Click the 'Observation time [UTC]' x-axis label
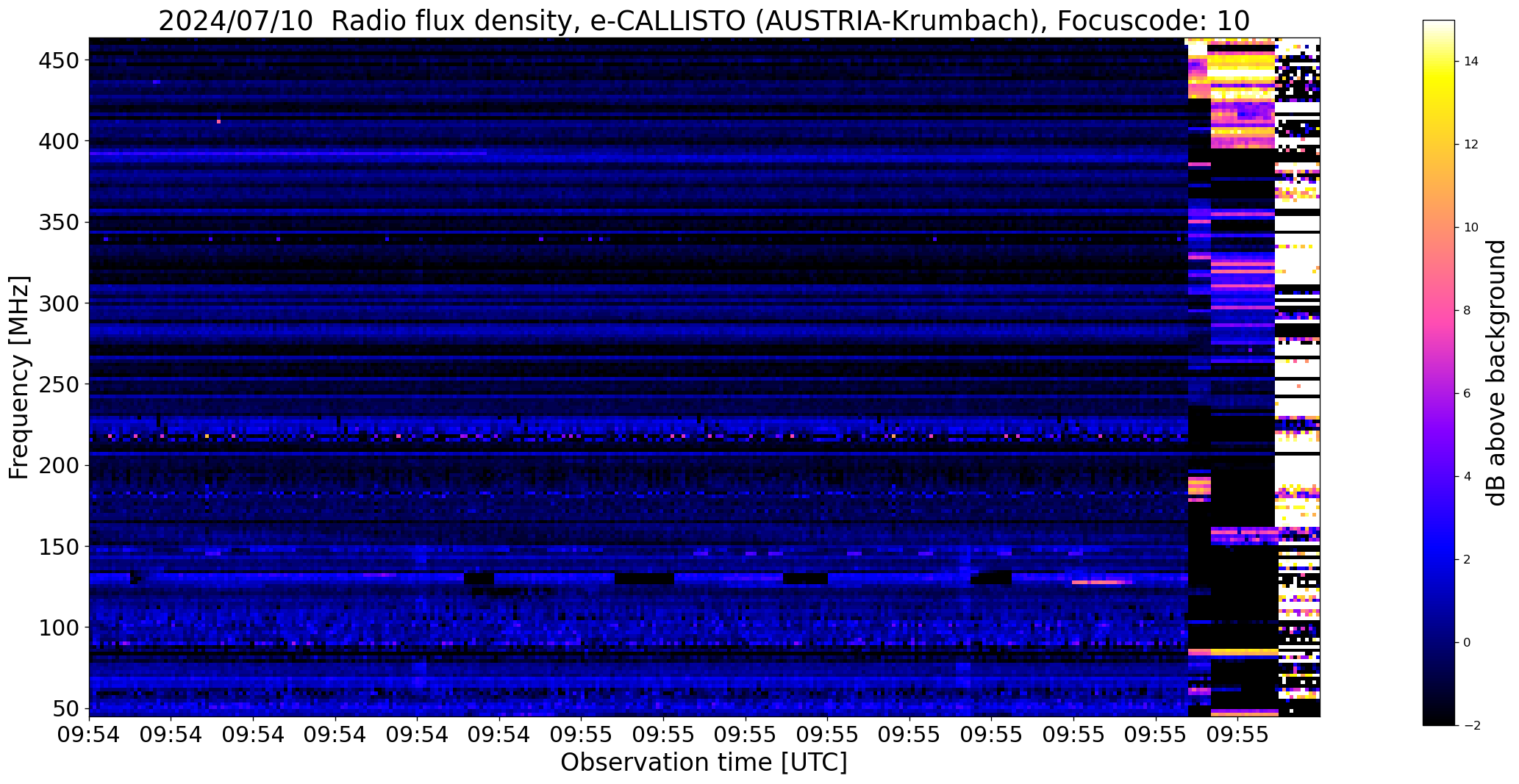The width and height of the screenshot is (1519, 784). 704,763
